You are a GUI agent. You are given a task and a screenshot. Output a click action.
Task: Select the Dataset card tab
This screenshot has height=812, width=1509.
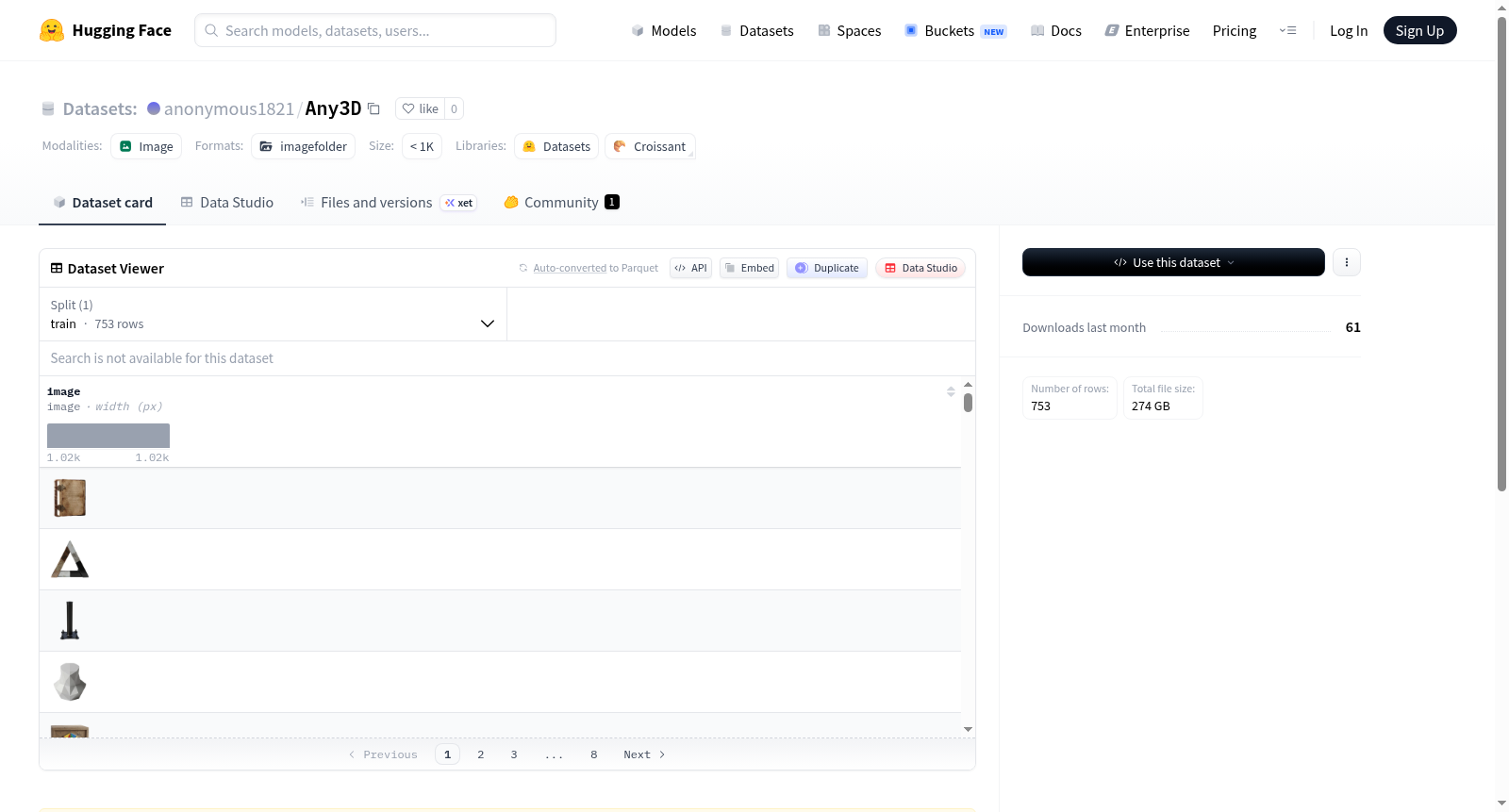click(x=102, y=203)
